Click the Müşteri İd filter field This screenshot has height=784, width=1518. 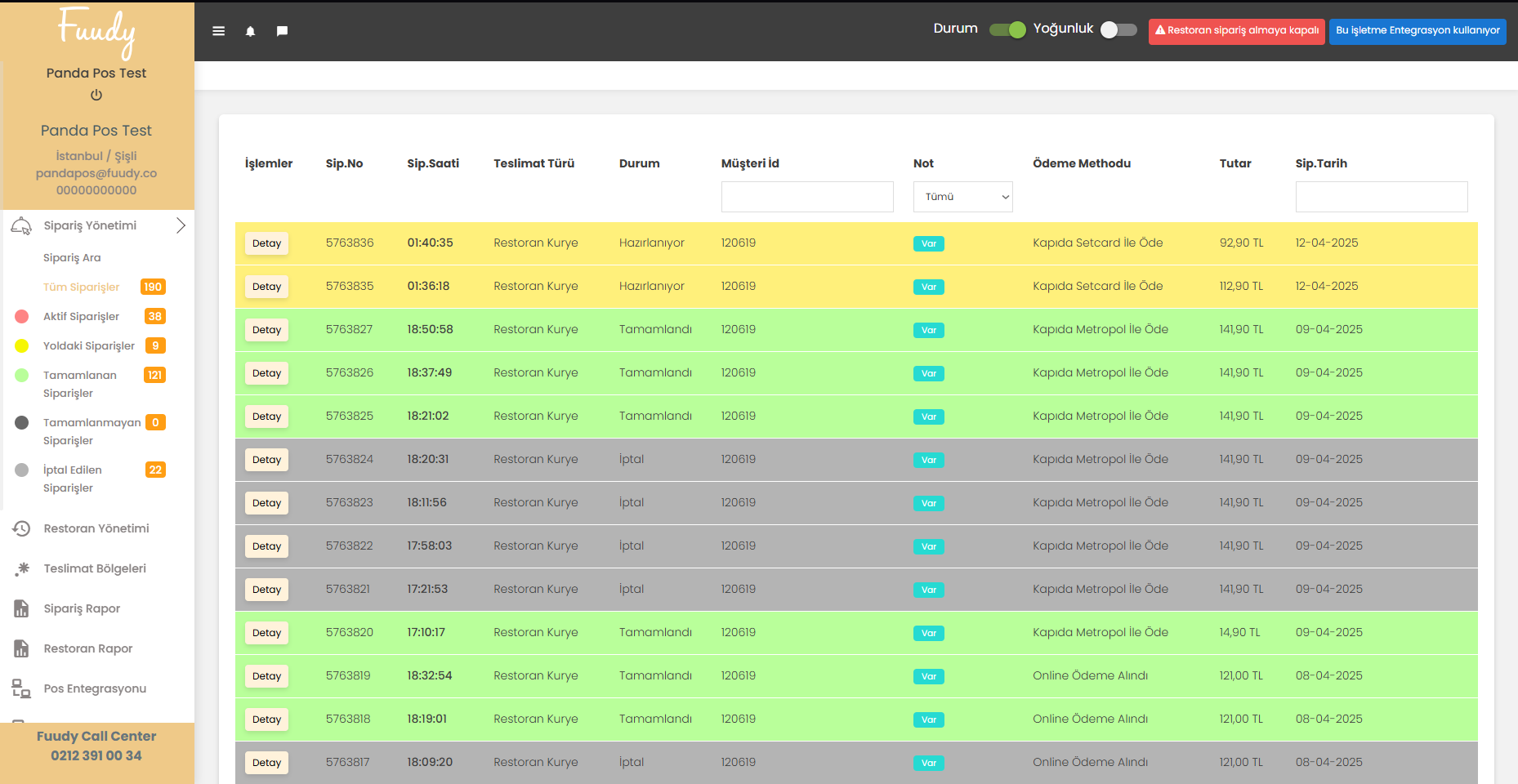pos(806,197)
